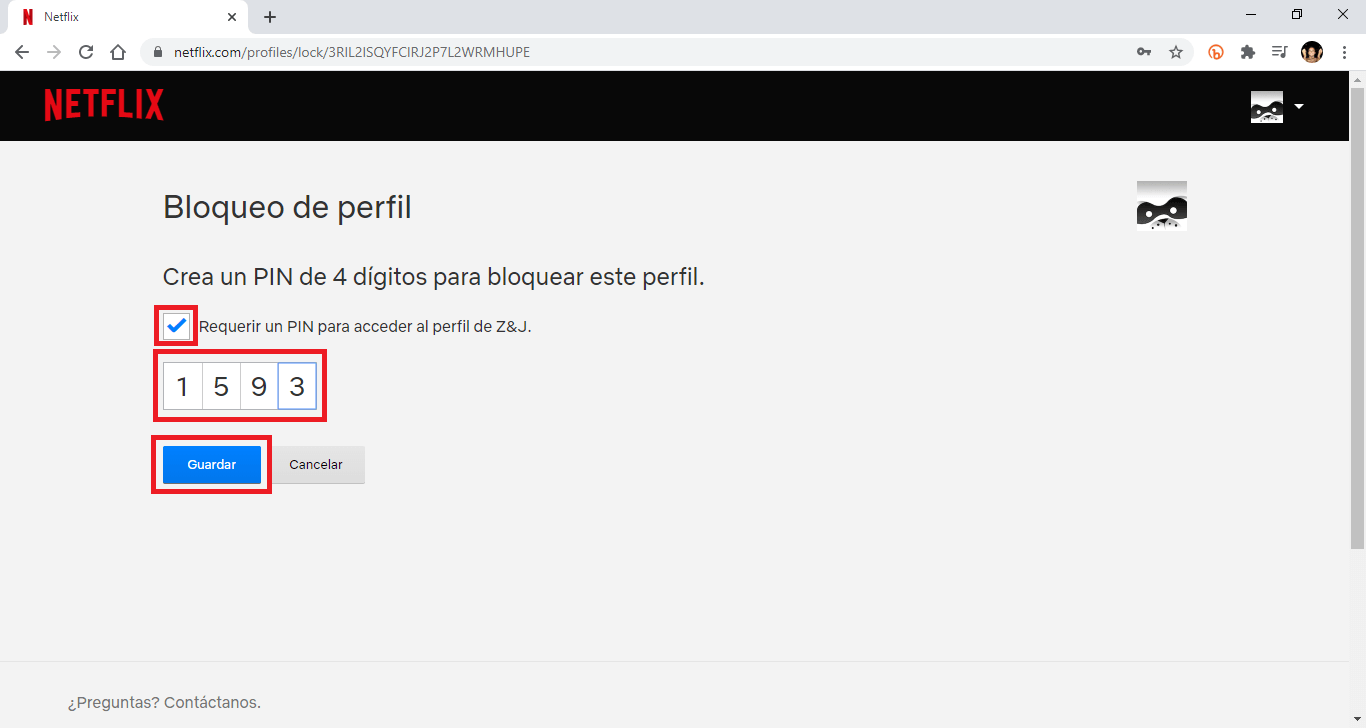The width and height of the screenshot is (1366, 728).
Task: Save the PIN with Guardar
Action: click(212, 465)
